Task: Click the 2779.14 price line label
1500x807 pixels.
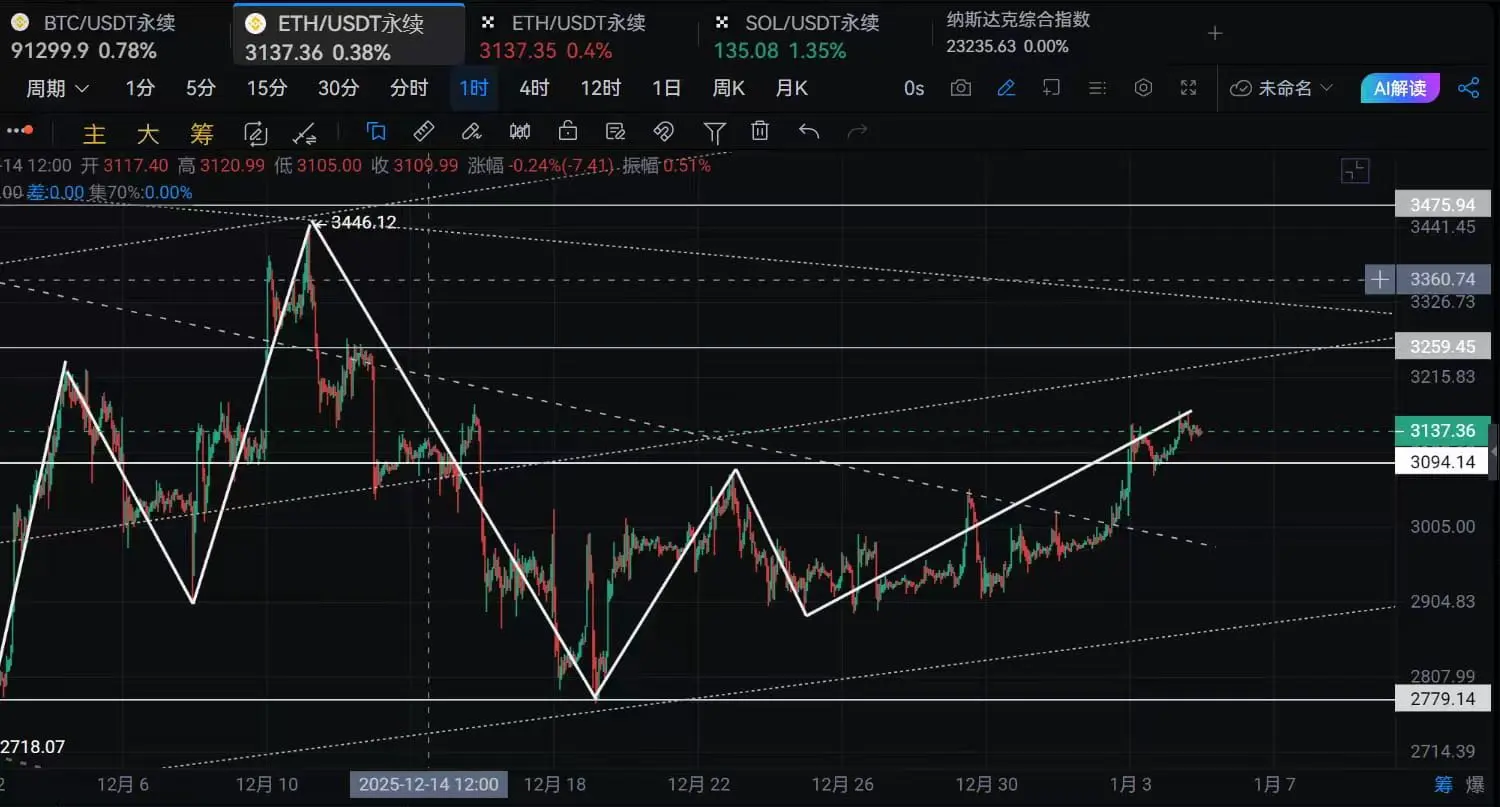Action: tap(1443, 699)
